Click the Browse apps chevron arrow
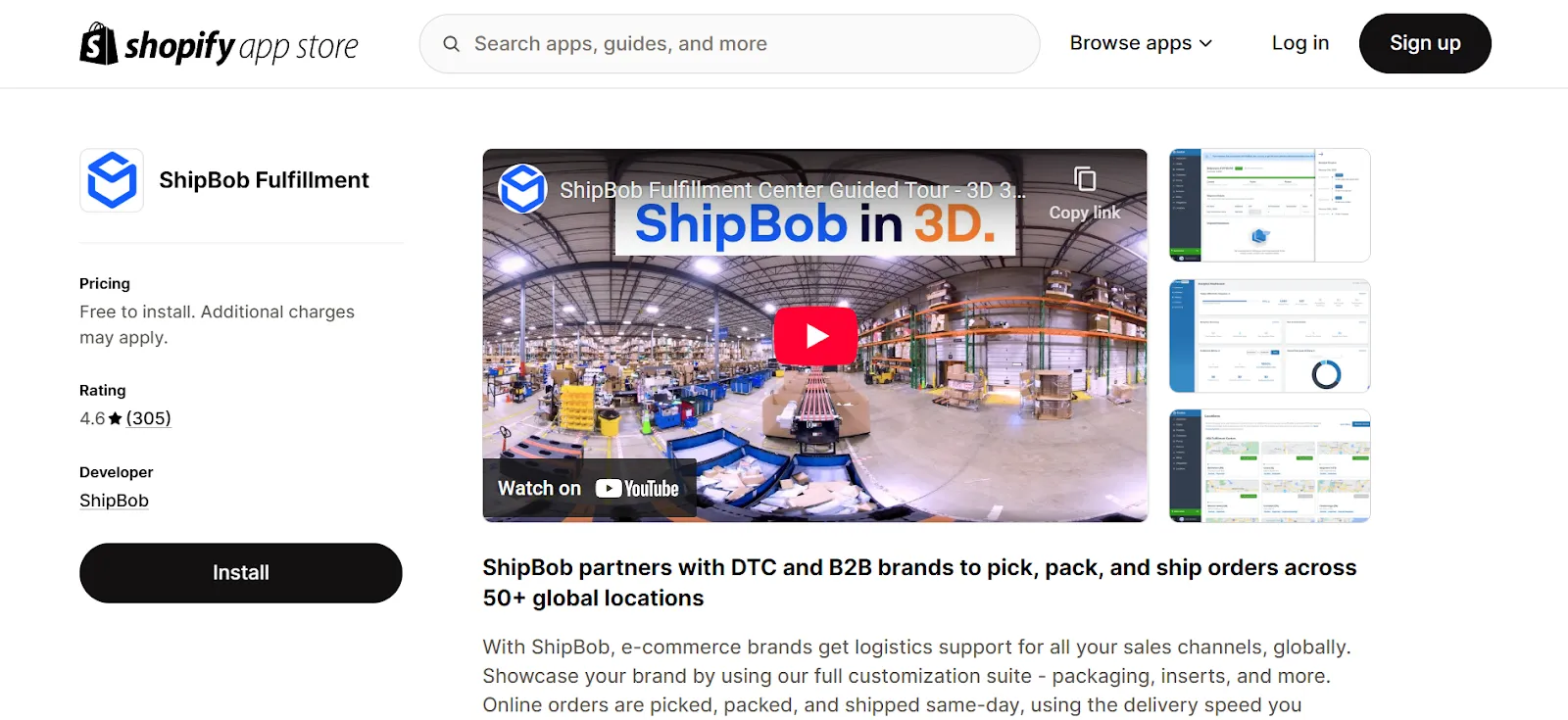Screen dimensions: 1568x720 pyautogui.click(x=1205, y=44)
